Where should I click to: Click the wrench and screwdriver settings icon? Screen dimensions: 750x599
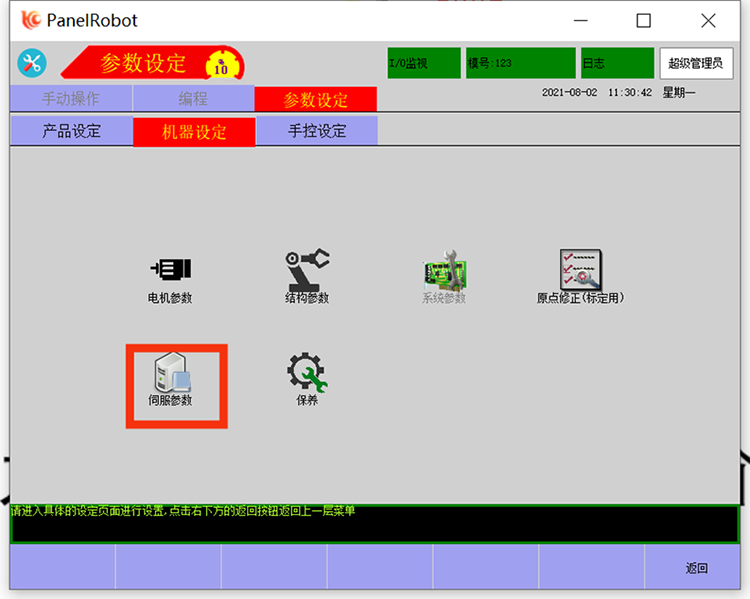pos(32,63)
